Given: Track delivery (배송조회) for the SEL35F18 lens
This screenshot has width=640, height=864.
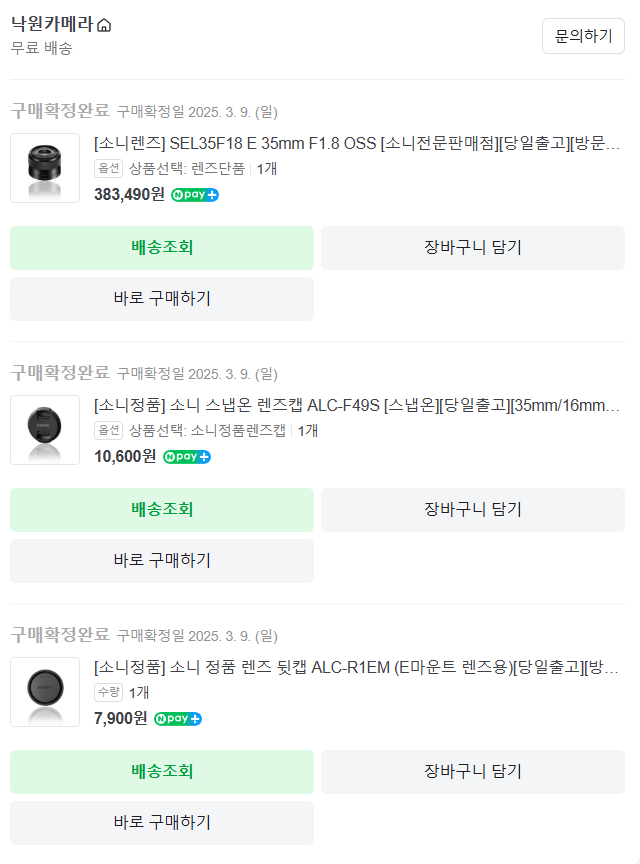Looking at the screenshot, I should click(162, 248).
